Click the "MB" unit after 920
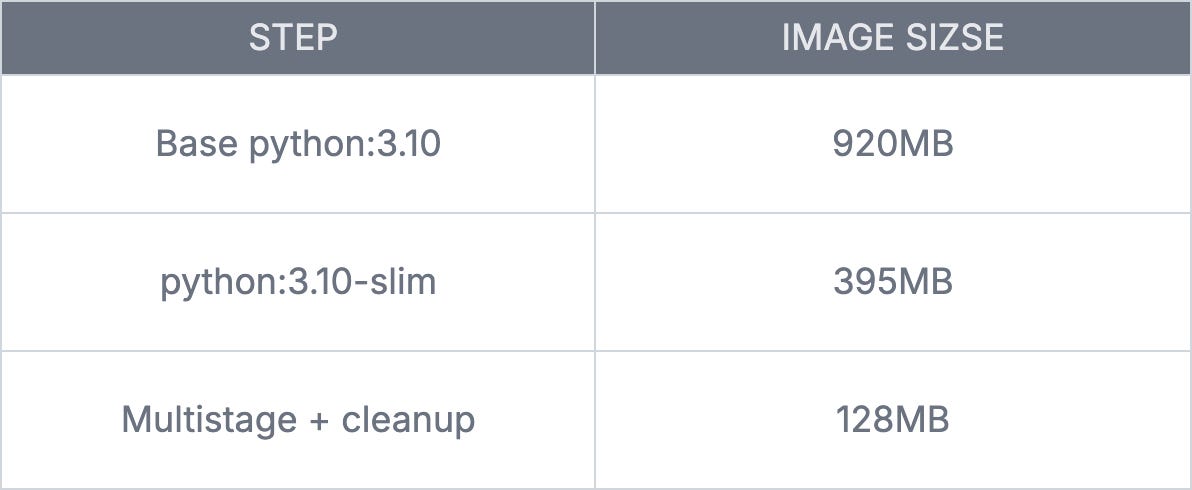The image size is (1192, 490). pyautogui.click(x=926, y=144)
